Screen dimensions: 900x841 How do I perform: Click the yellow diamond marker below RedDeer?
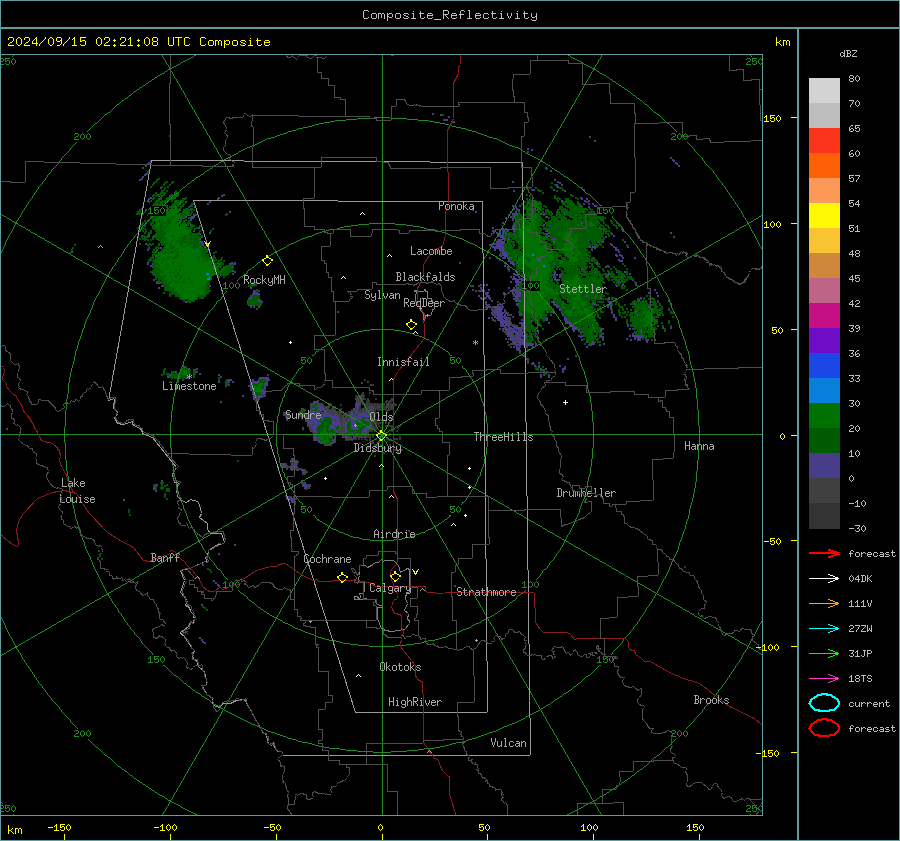411,325
